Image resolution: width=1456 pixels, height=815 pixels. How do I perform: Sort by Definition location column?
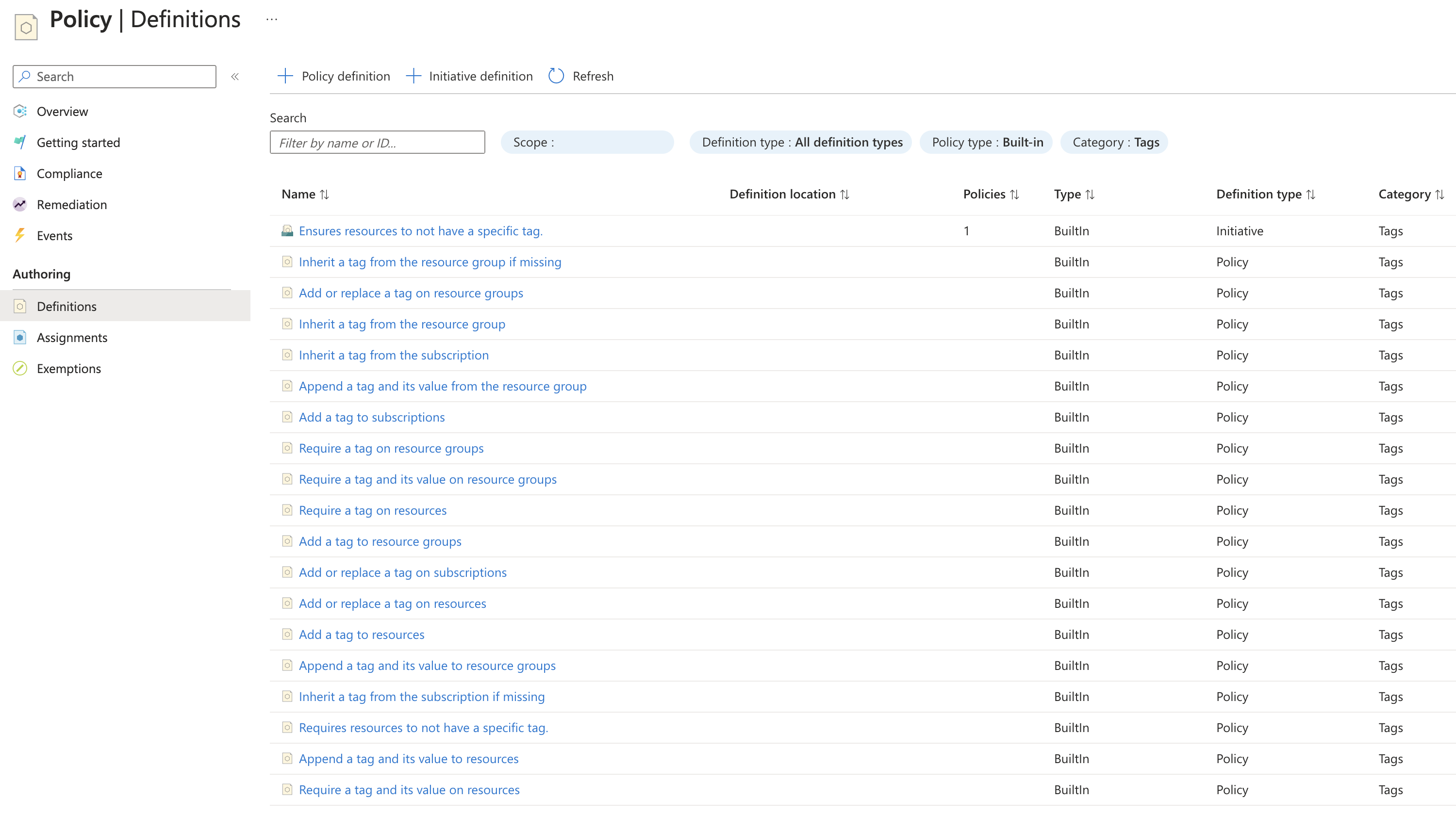(x=789, y=194)
